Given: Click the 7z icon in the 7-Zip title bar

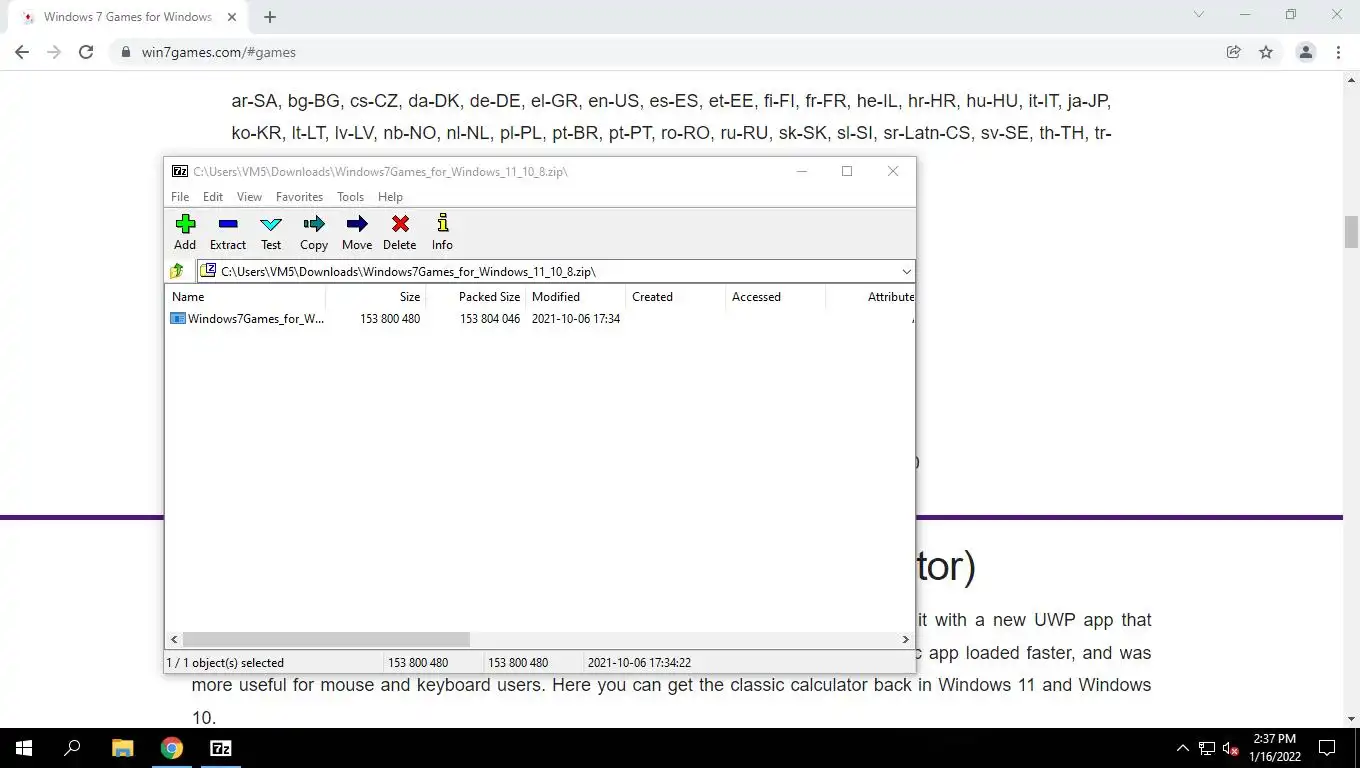Looking at the screenshot, I should pyautogui.click(x=180, y=171).
